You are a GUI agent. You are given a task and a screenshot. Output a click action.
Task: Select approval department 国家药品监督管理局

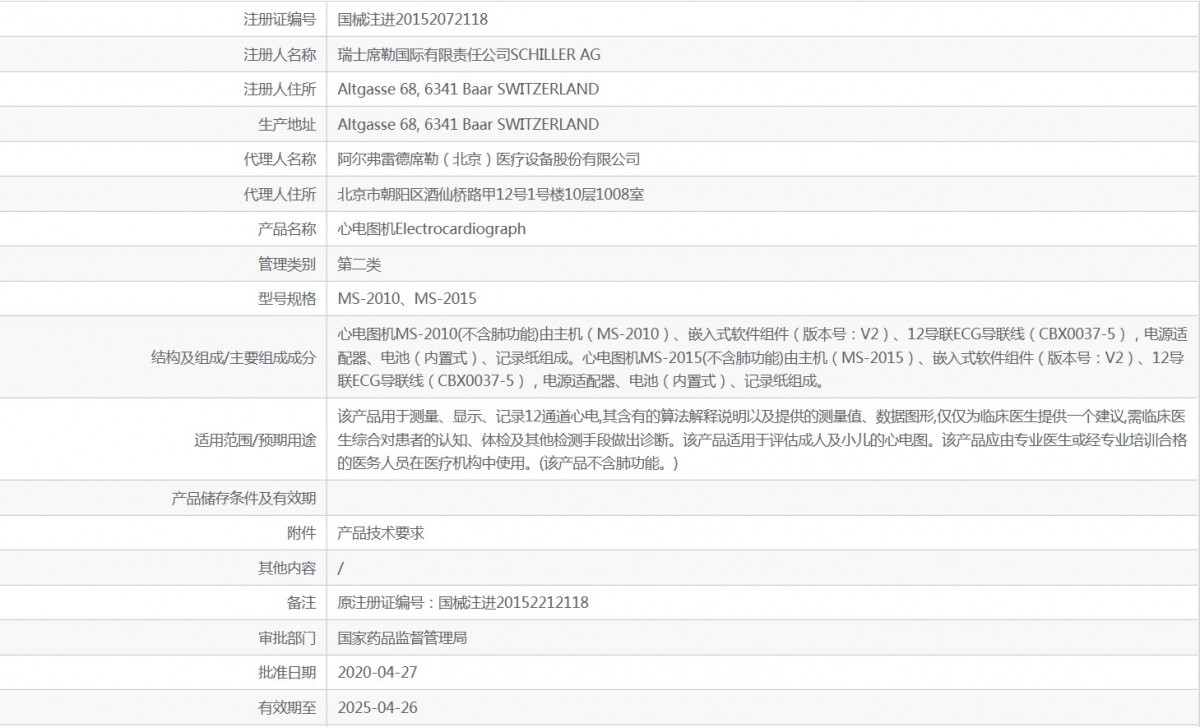pos(403,637)
